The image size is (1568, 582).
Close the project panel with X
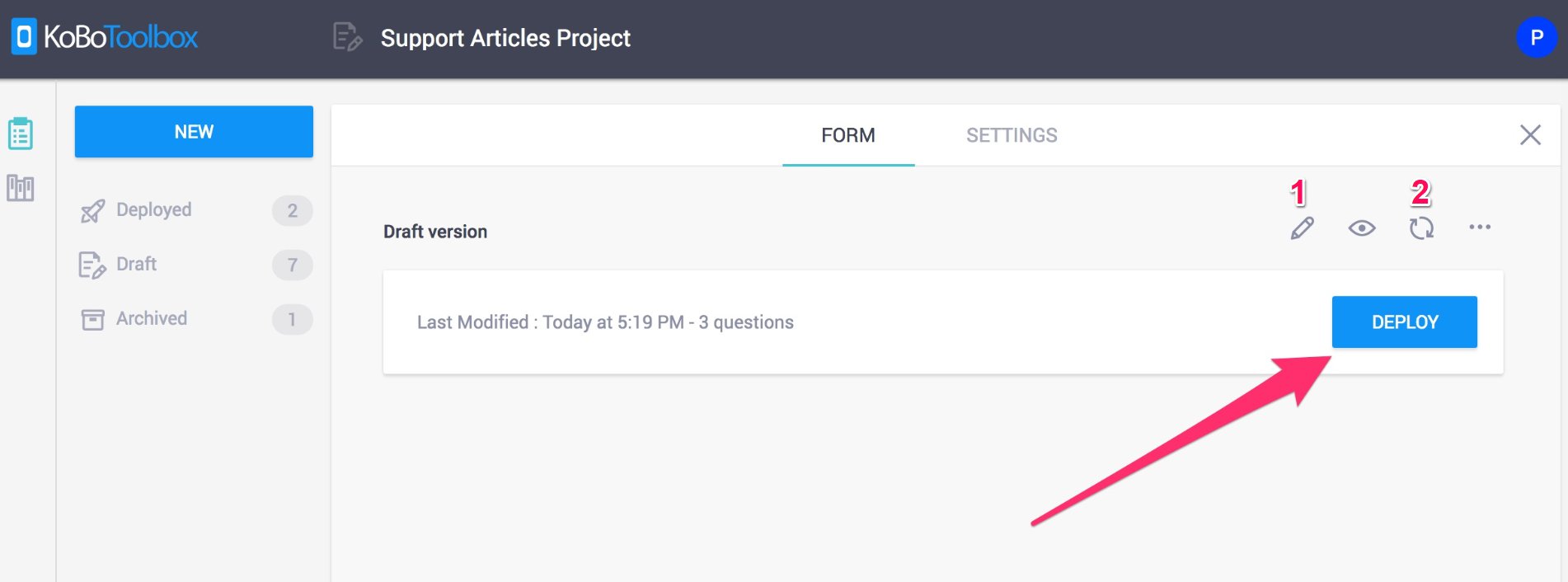coord(1530,135)
